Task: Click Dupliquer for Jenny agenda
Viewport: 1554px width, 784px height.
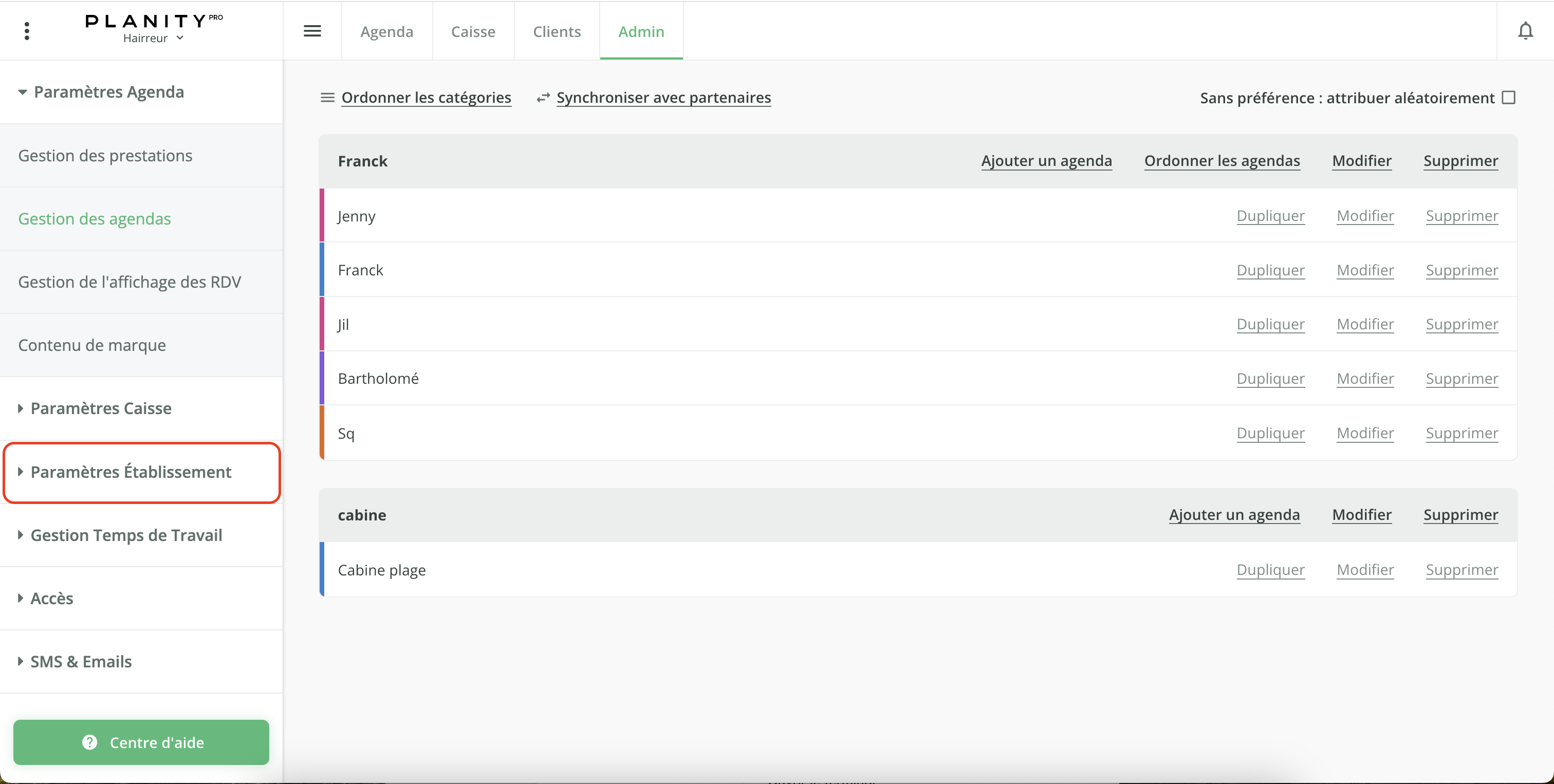Action: (x=1270, y=216)
